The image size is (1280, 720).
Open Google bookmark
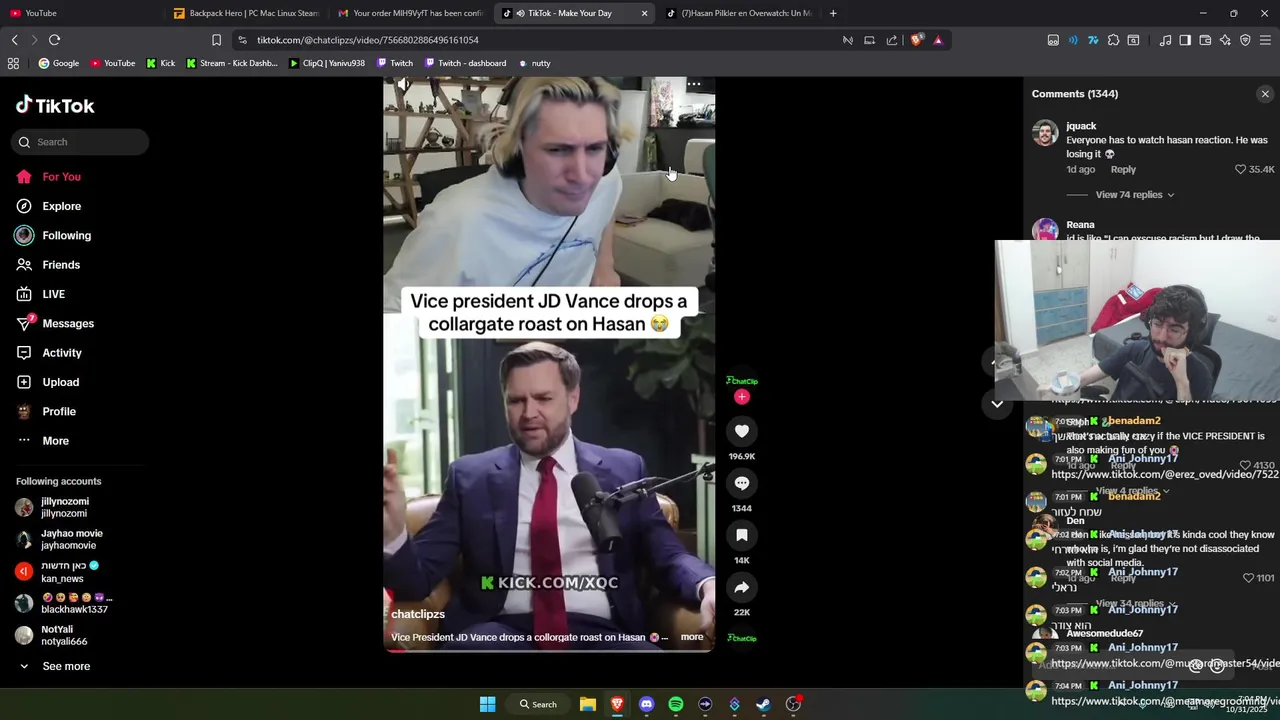pyautogui.click(x=59, y=63)
